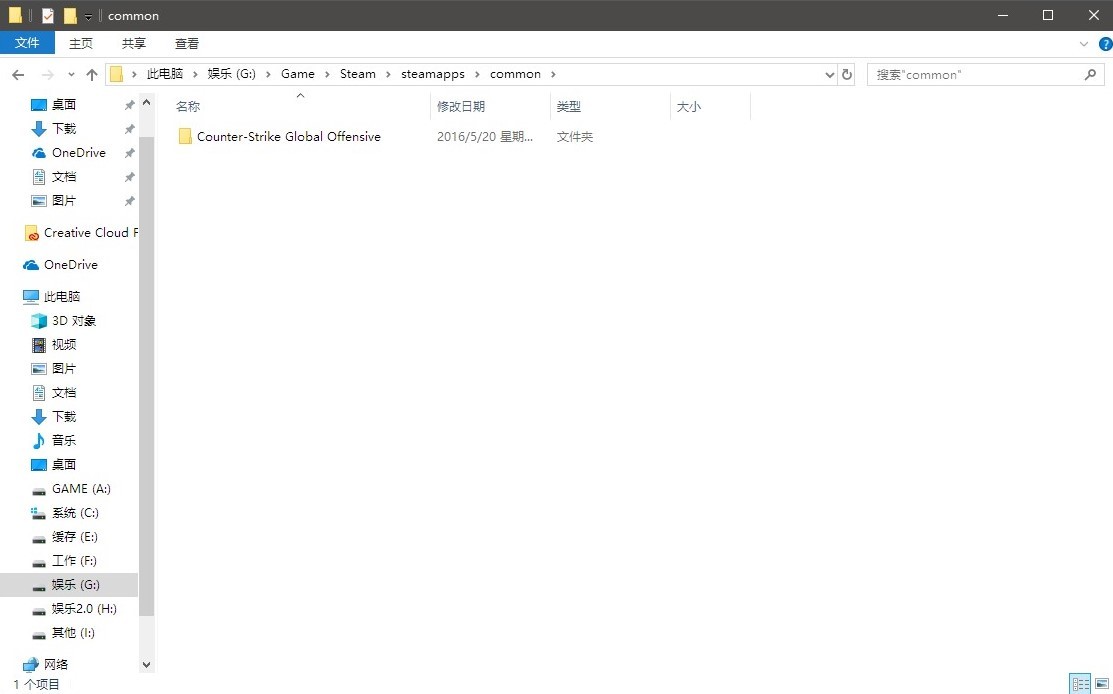The width and height of the screenshot is (1113, 694).
Task: Click the navigation pane scrollbar thumb
Action: [146, 376]
